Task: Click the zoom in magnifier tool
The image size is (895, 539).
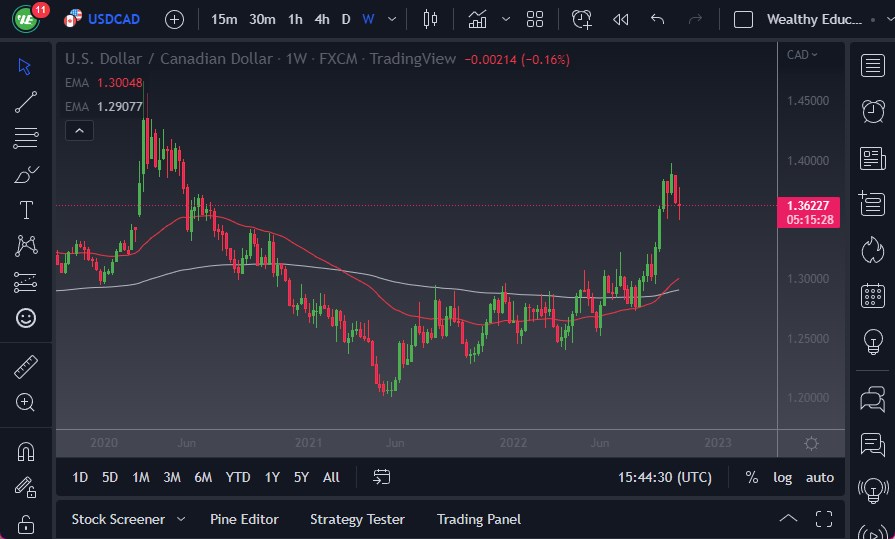Action: (26, 402)
